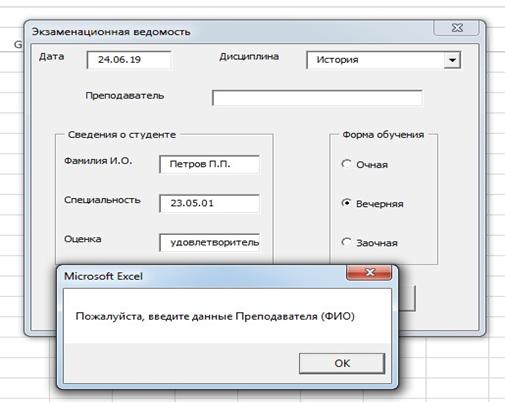Open the Дисциплина dropdown arrow
505x402 pixels.
[x=452, y=60]
